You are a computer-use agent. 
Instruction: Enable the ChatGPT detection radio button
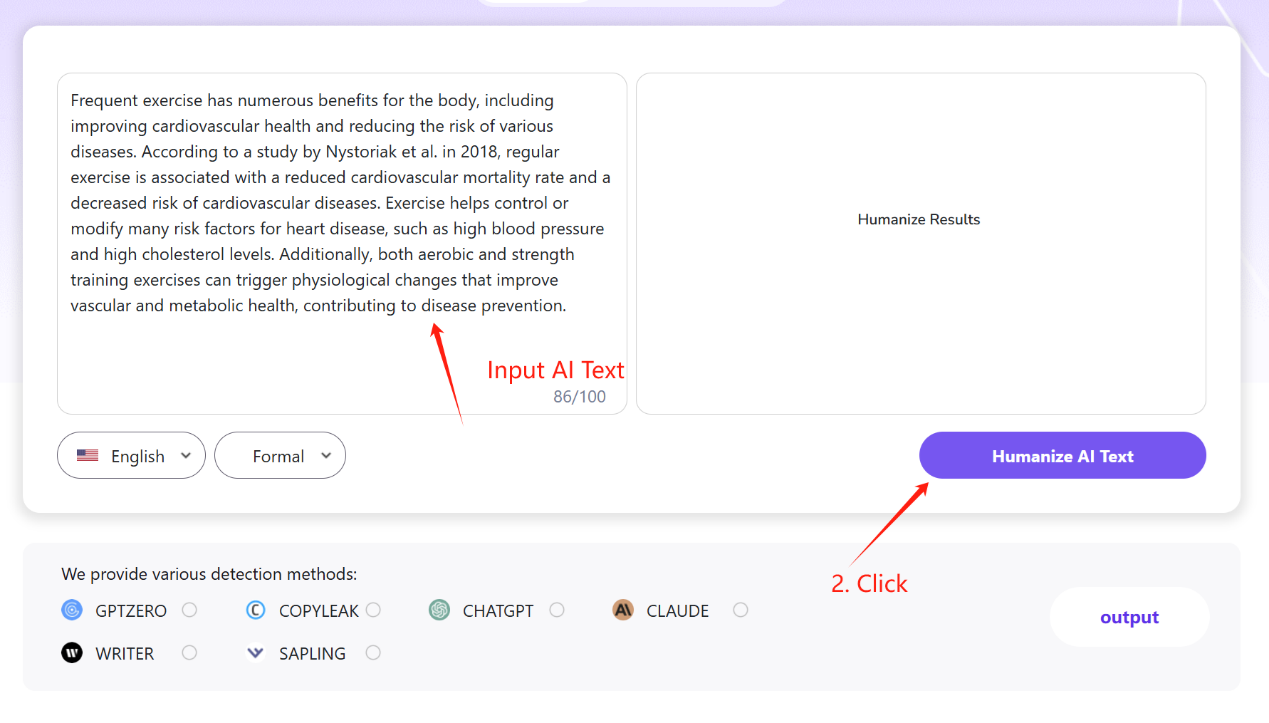(x=557, y=610)
